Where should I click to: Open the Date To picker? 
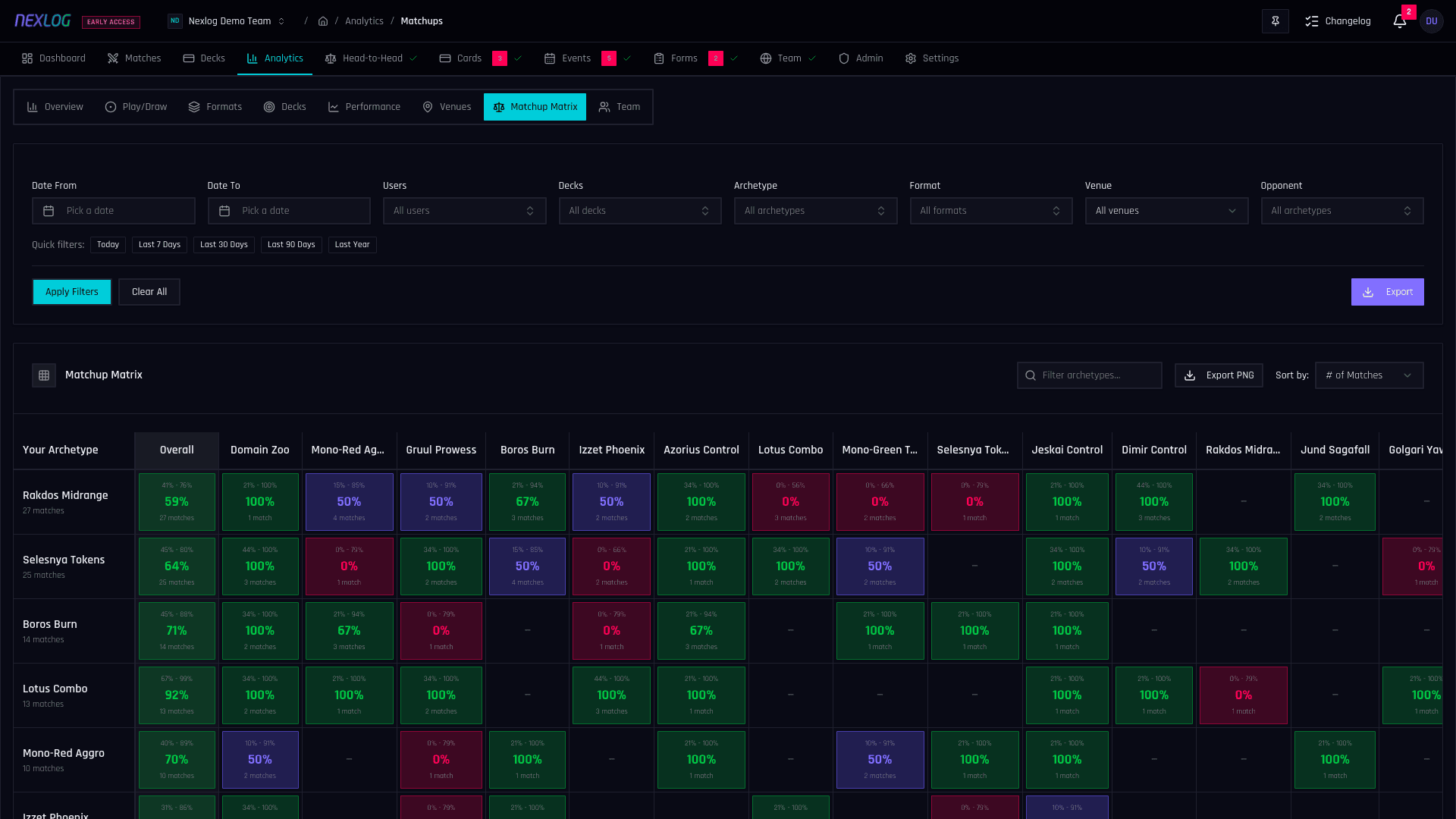(x=289, y=211)
